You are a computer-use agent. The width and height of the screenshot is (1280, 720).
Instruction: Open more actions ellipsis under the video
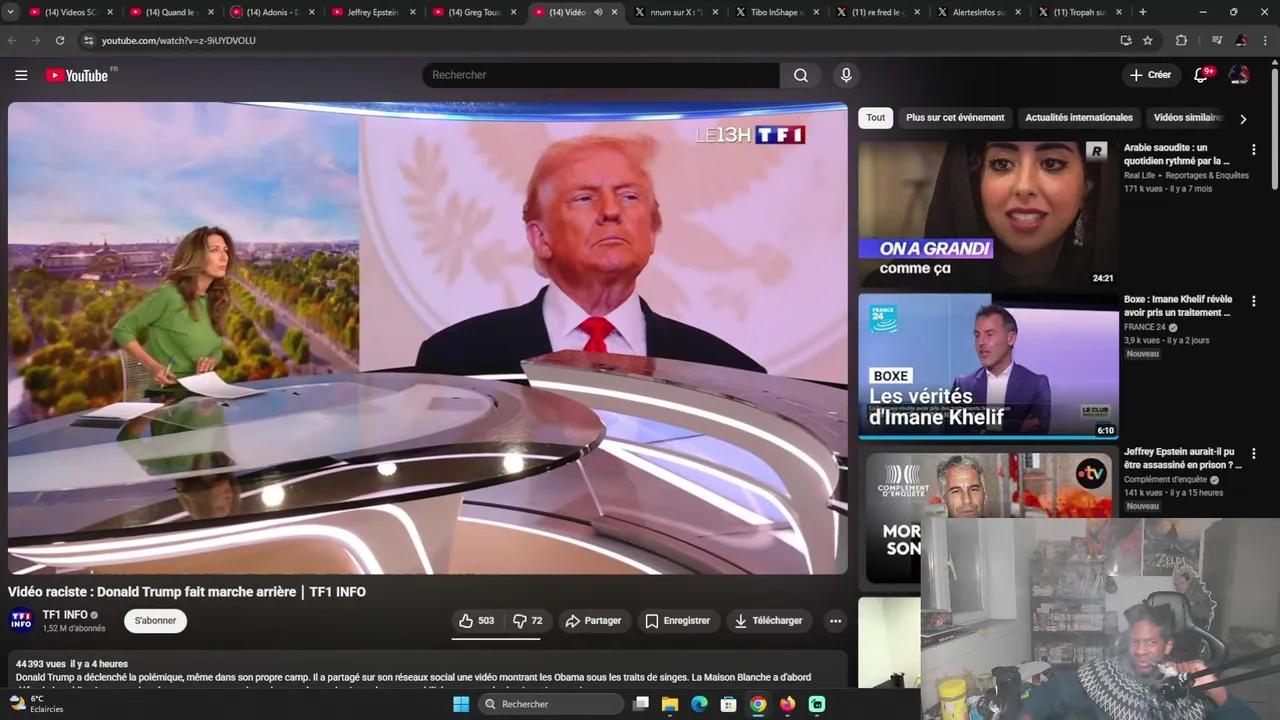click(835, 621)
